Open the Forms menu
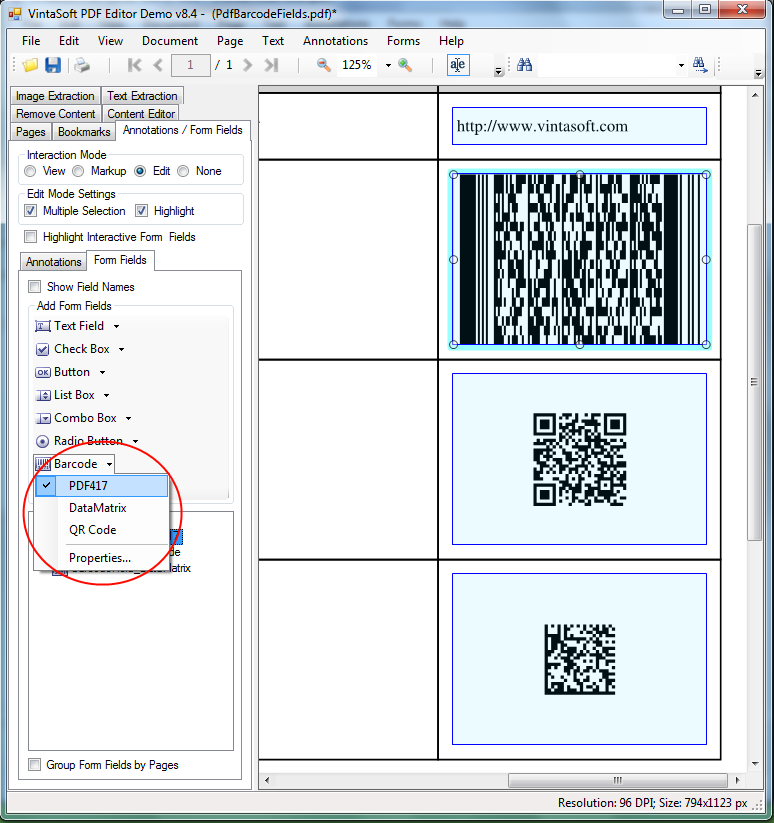The width and height of the screenshot is (774, 823). click(x=404, y=41)
